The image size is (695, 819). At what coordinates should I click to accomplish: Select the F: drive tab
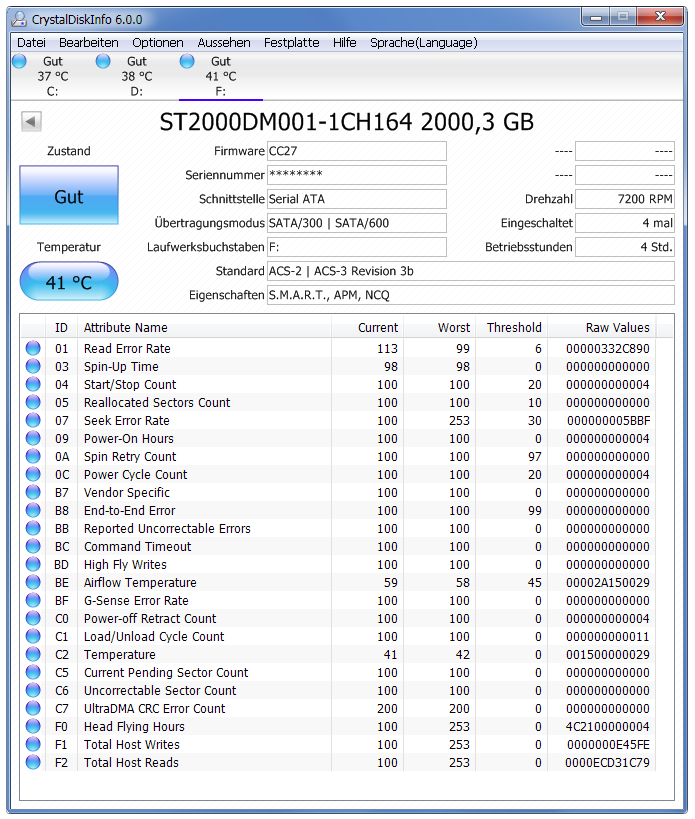tap(220, 76)
